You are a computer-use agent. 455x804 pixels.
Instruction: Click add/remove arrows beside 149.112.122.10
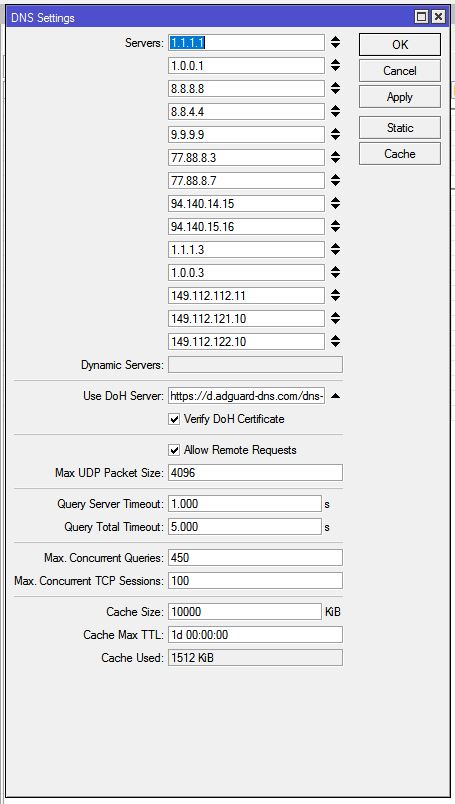pos(335,341)
